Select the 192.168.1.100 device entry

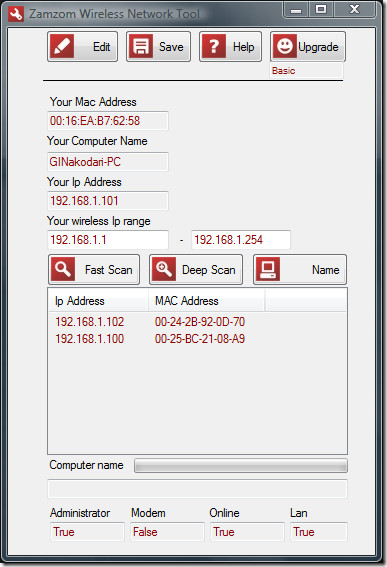pyautogui.click(x=197, y=339)
